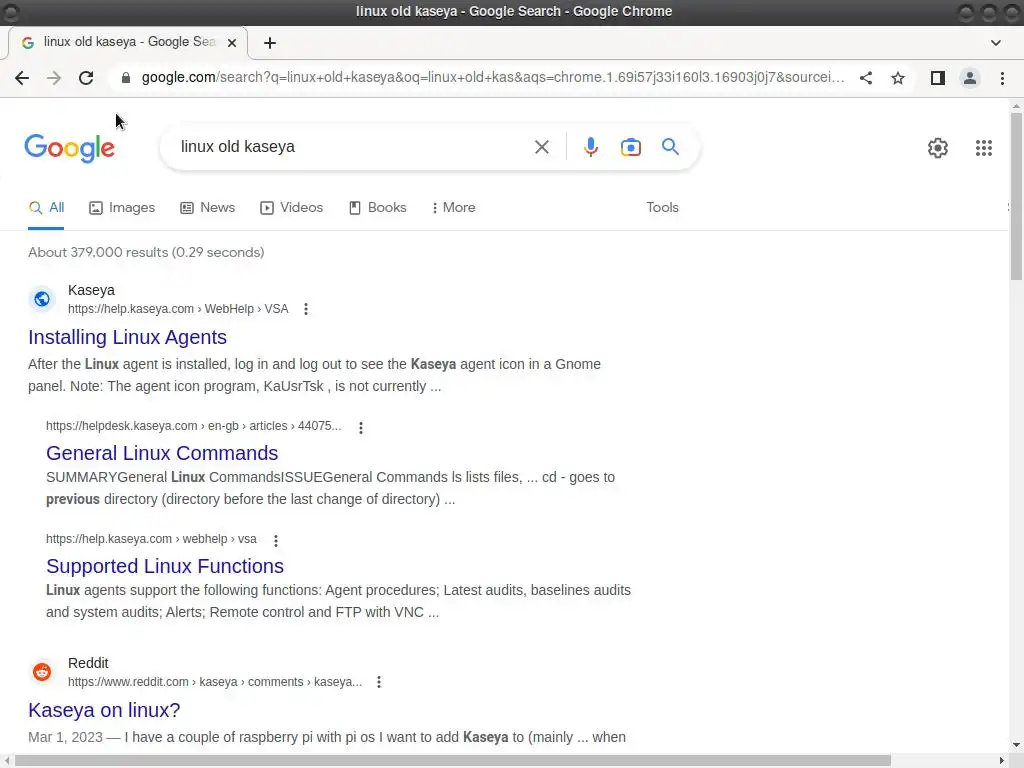Switch to the Books tab
Viewport: 1024px width, 768px height.
click(x=377, y=208)
